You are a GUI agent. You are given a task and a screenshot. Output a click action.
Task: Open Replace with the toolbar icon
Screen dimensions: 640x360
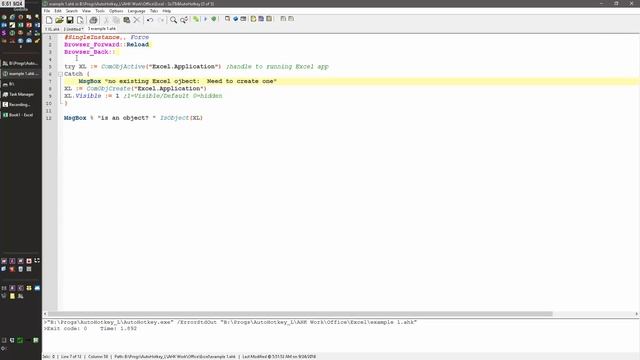[x=184, y=20]
